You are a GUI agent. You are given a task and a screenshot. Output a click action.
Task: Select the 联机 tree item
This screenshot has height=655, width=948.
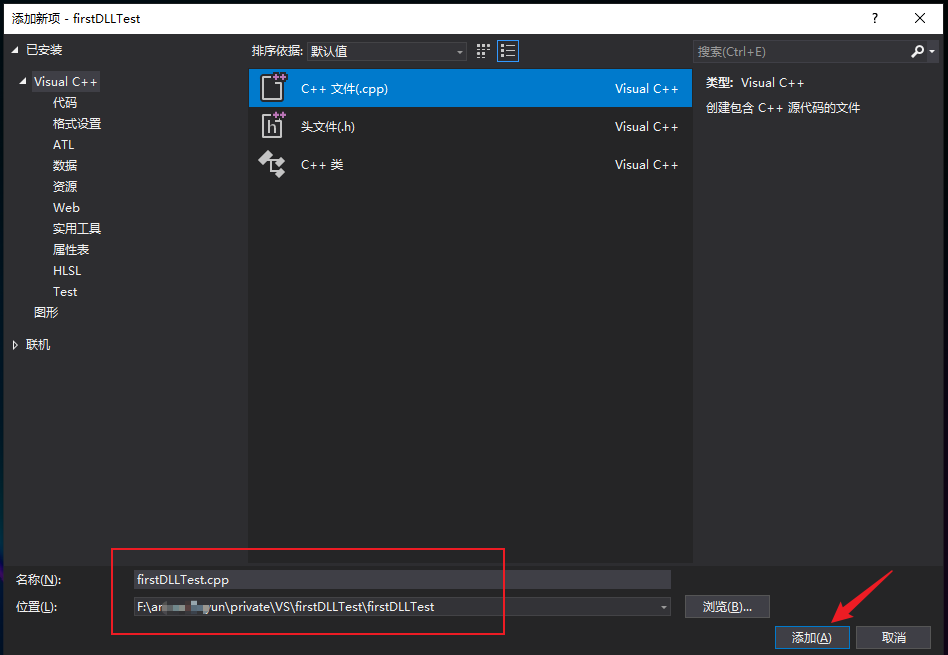point(37,345)
